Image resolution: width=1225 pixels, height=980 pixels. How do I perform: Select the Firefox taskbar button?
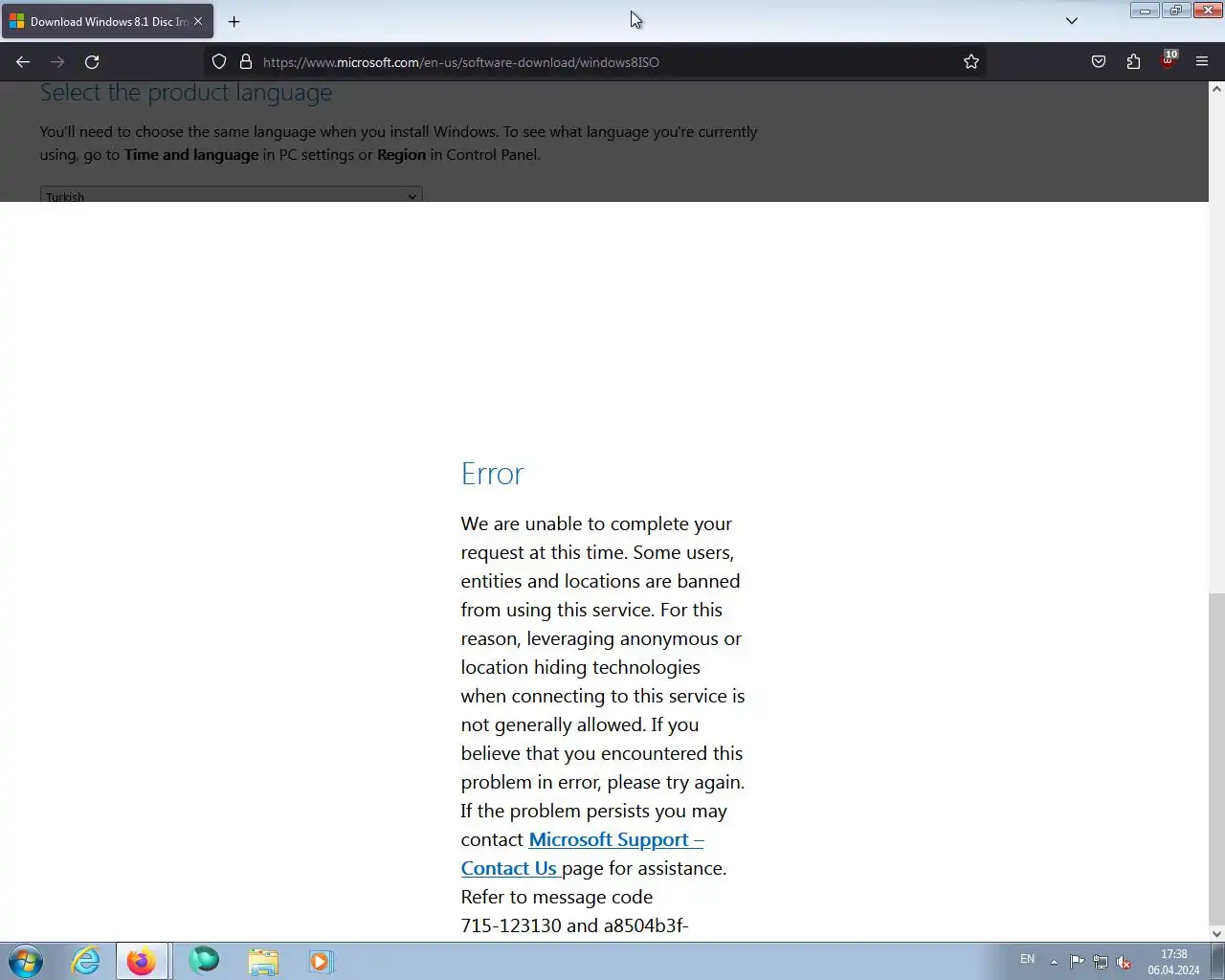point(142,961)
